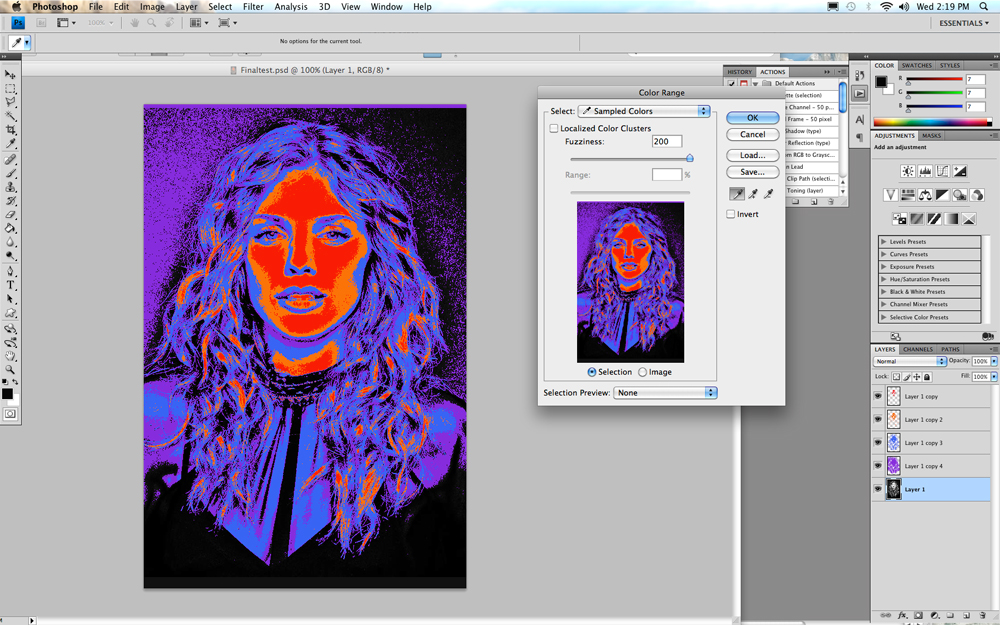This screenshot has height=625, width=1000.
Task: Select the Brush tool
Action: coord(10,173)
